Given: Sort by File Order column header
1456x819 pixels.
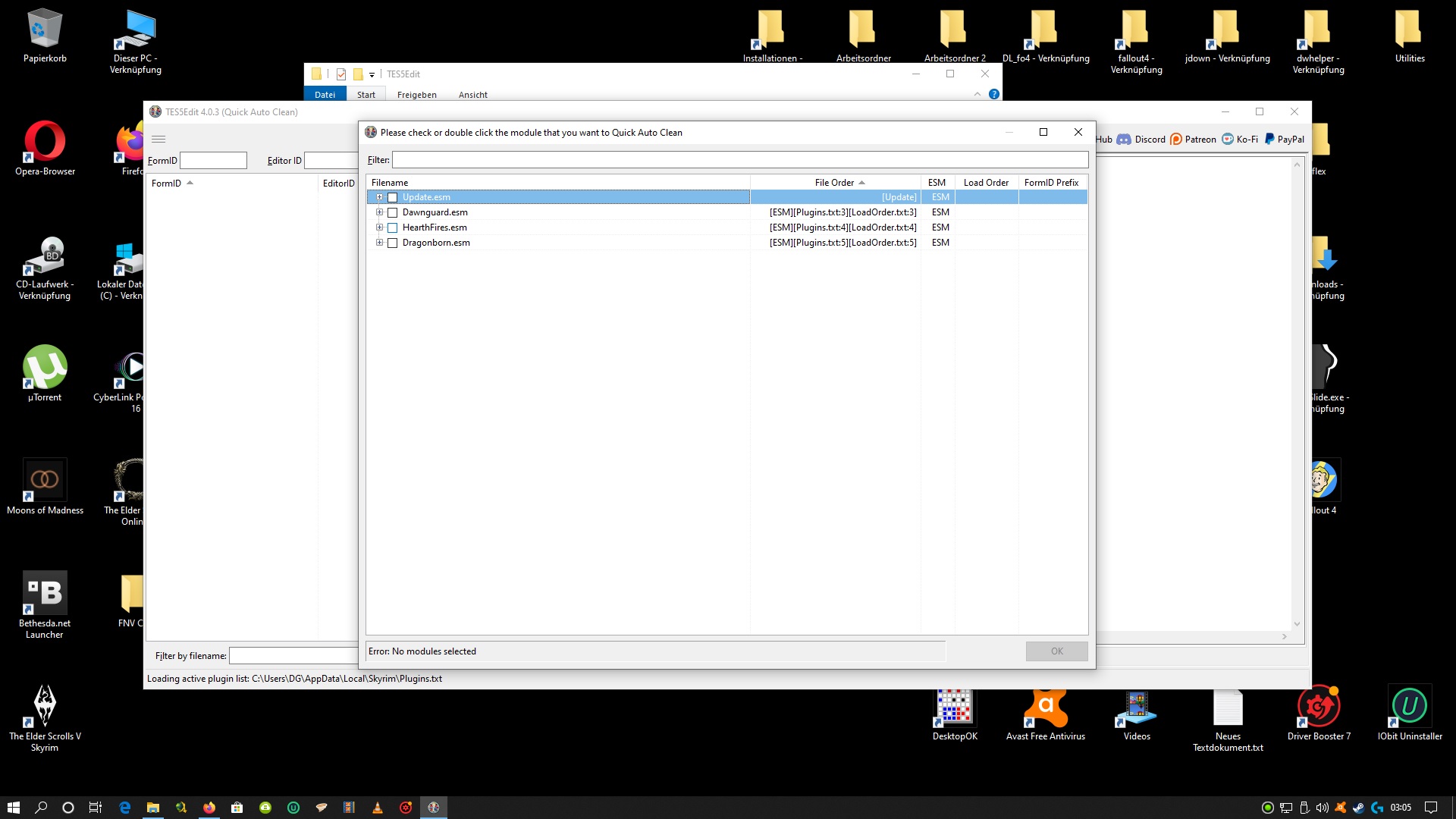Looking at the screenshot, I should (834, 183).
